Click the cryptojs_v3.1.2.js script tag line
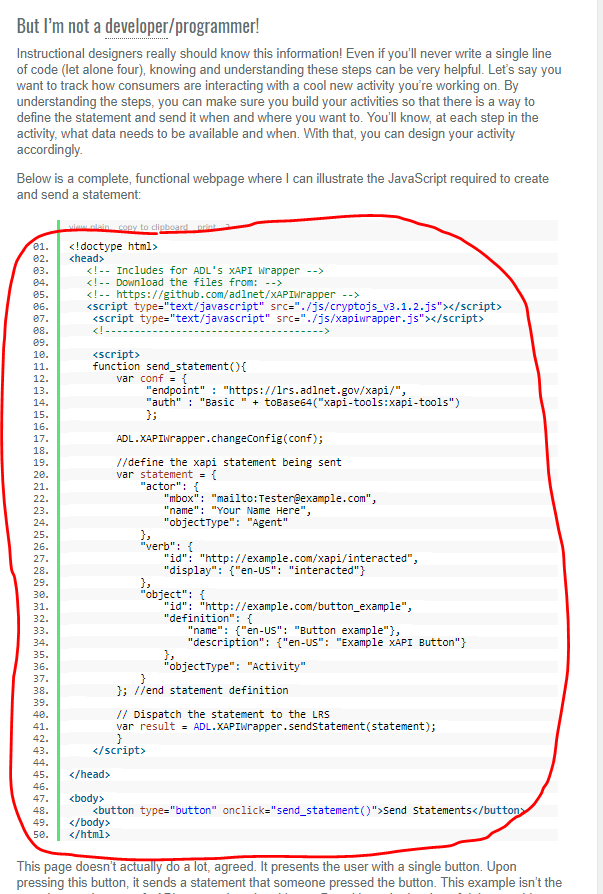This screenshot has width=603, height=894. 294,306
